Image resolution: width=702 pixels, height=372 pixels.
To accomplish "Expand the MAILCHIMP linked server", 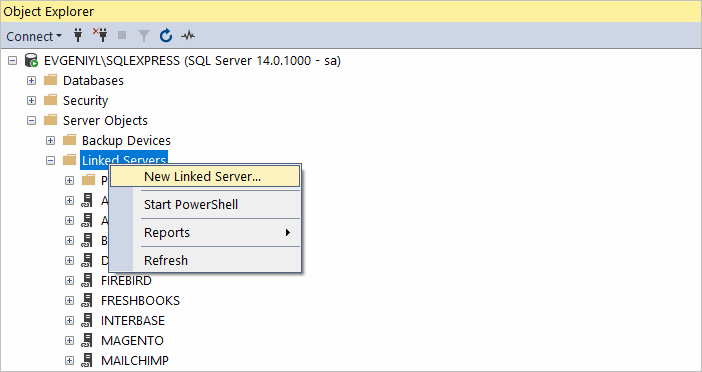I will pyautogui.click(x=69, y=360).
